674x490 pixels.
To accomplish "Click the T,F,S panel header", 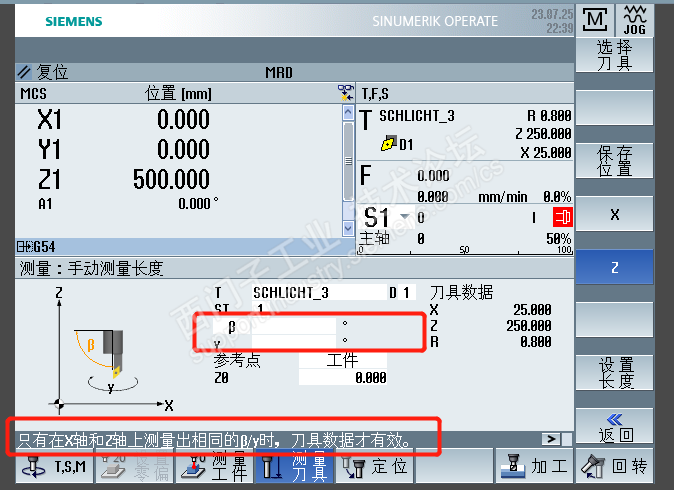I will point(465,93).
